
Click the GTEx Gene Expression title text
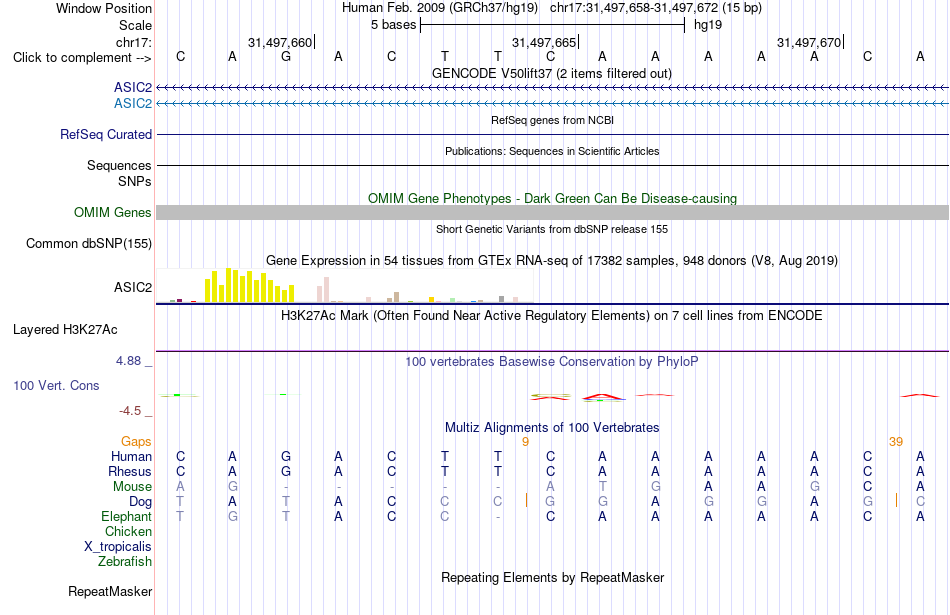[552, 261]
